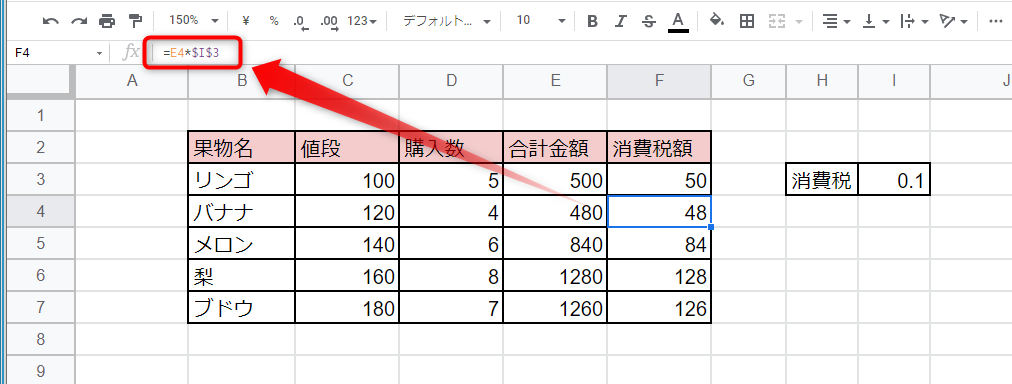Open the 150% zoom dropdown
This screenshot has height=384, width=1012.
pyautogui.click(x=194, y=21)
